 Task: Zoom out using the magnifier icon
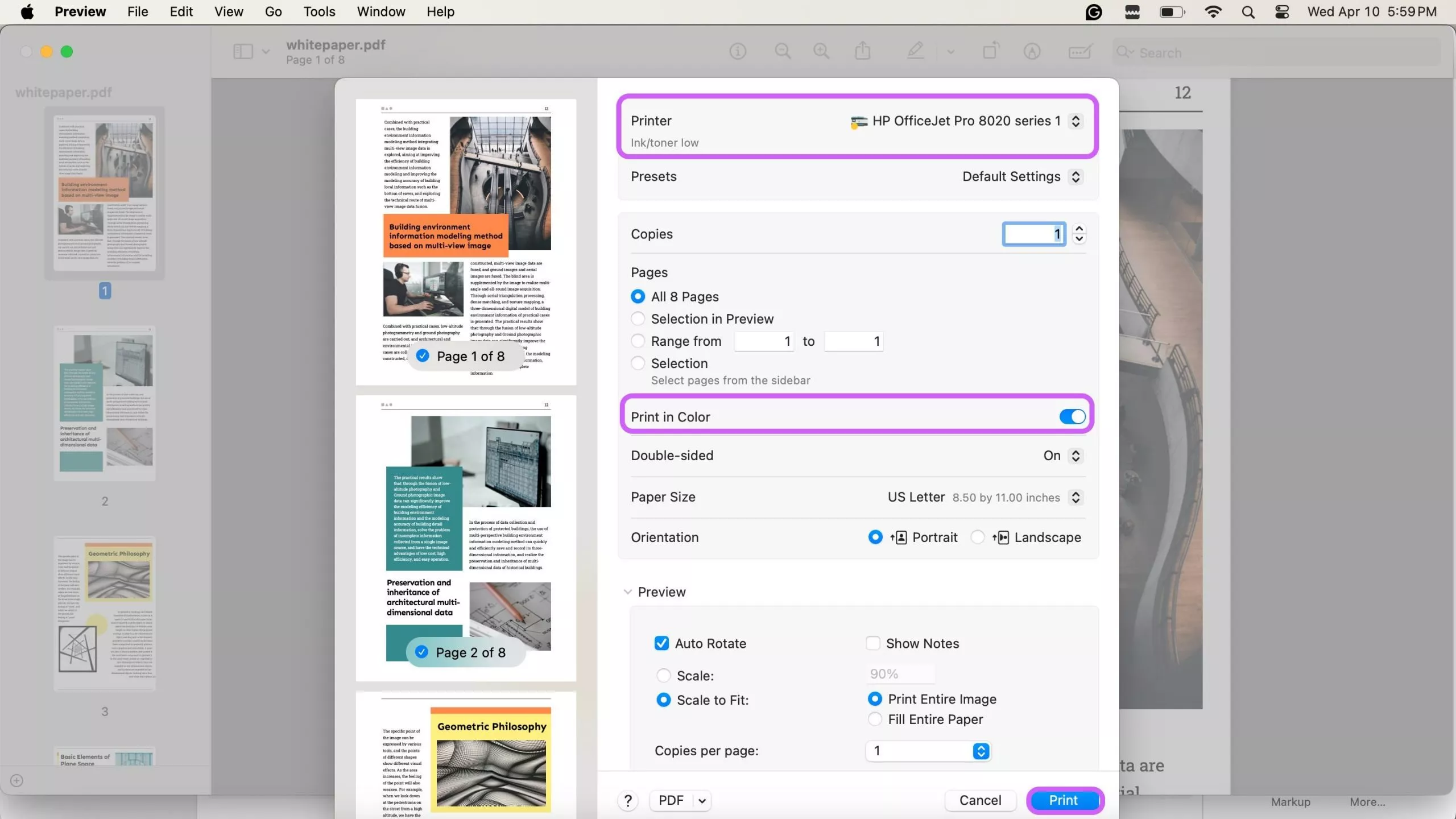(x=783, y=51)
